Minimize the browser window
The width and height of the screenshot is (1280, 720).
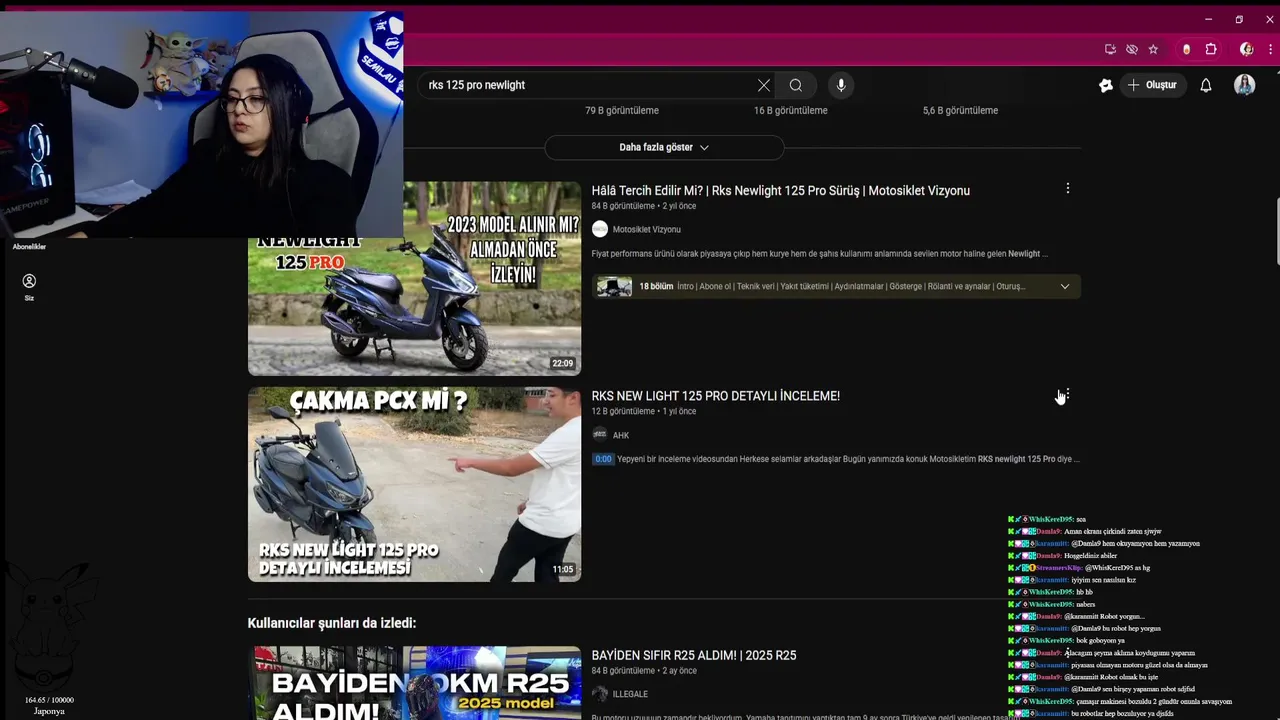coord(1208,19)
